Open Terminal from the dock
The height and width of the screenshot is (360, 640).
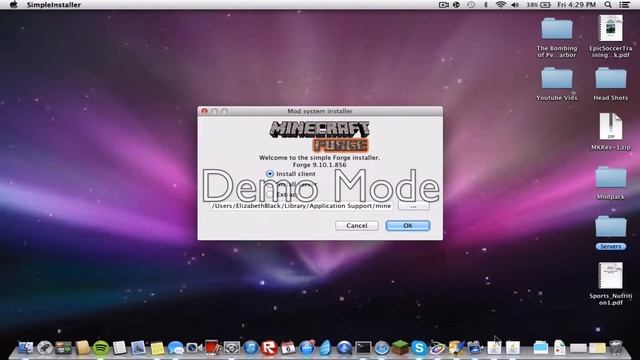click(x=363, y=348)
